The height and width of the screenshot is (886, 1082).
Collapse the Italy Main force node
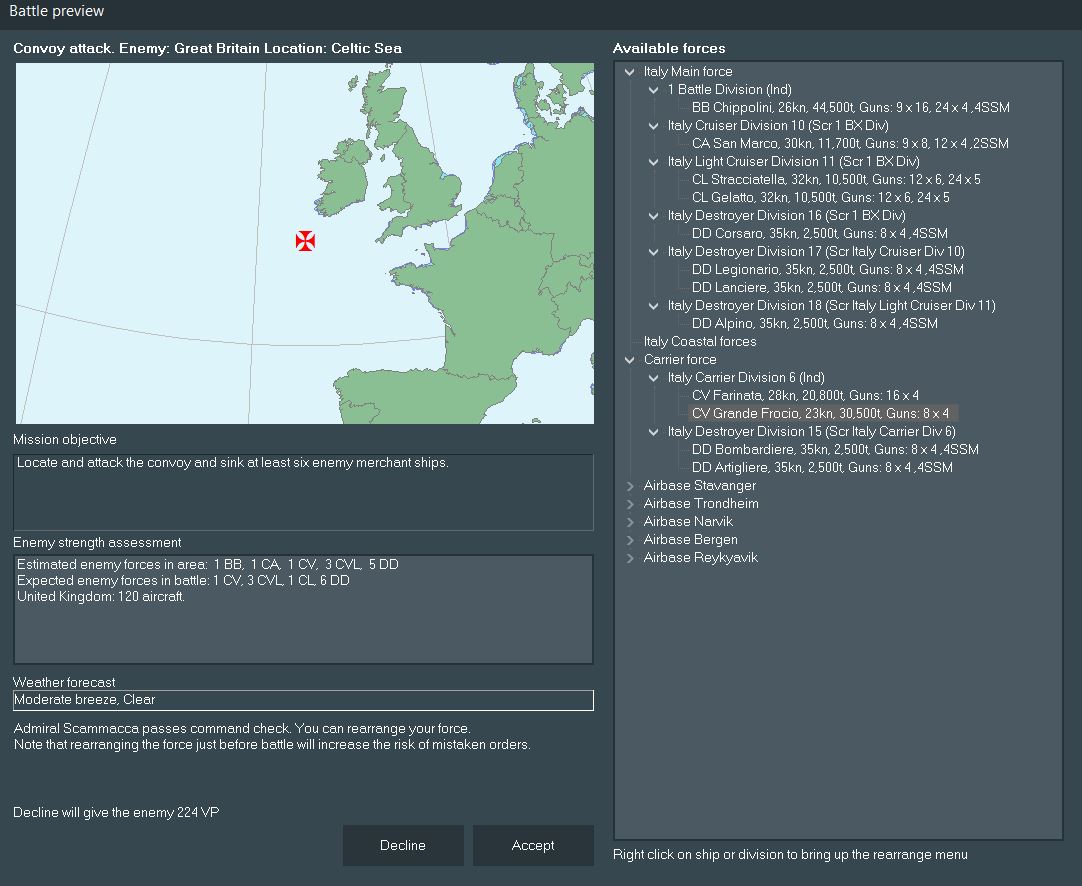tap(629, 72)
